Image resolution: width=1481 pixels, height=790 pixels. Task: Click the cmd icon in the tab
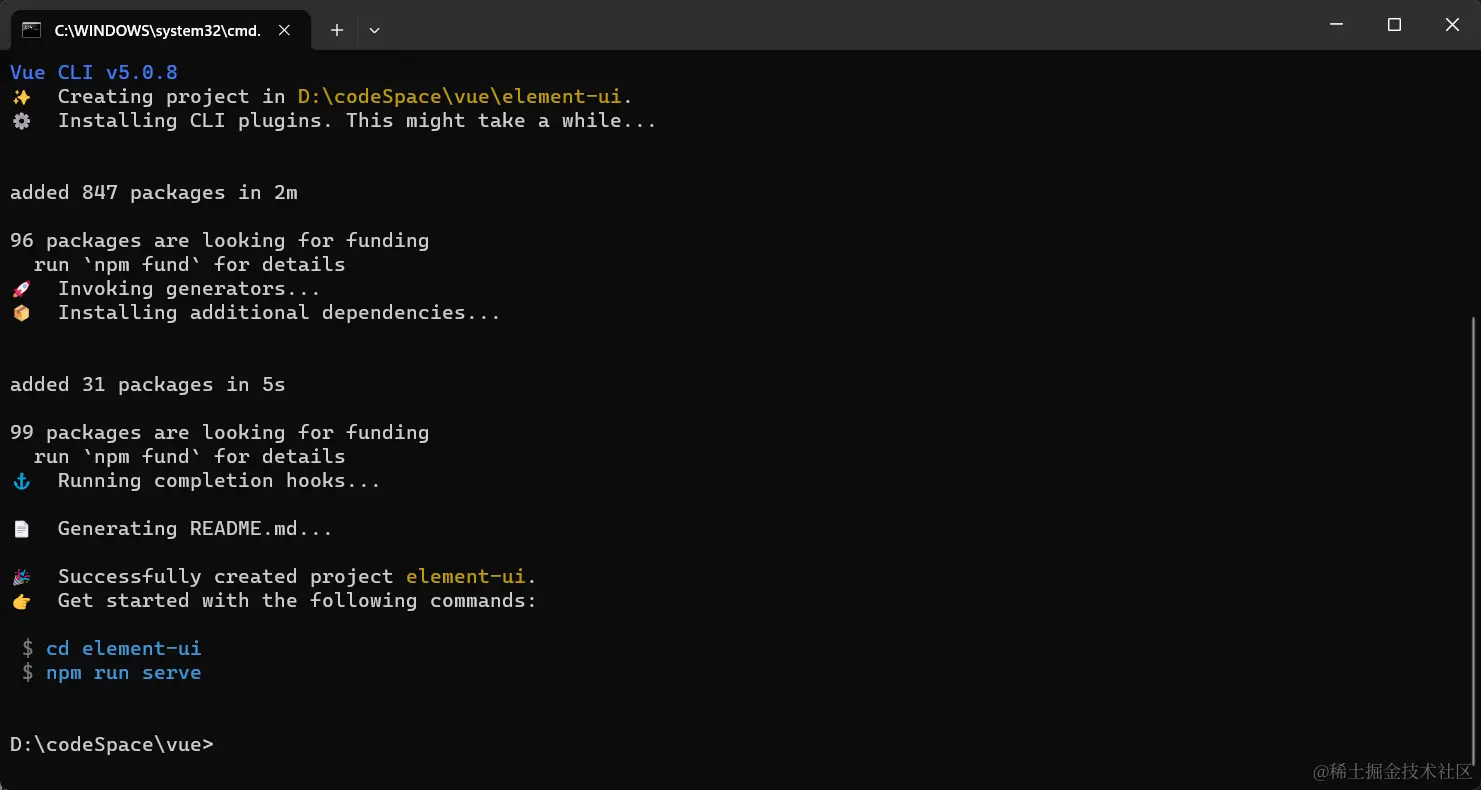tap(32, 30)
